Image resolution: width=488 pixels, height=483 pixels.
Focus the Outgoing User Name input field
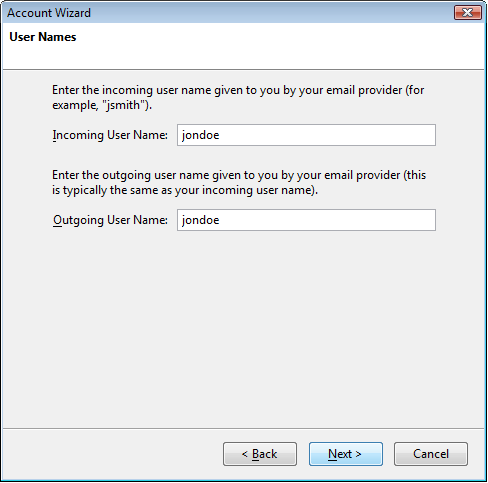click(306, 220)
